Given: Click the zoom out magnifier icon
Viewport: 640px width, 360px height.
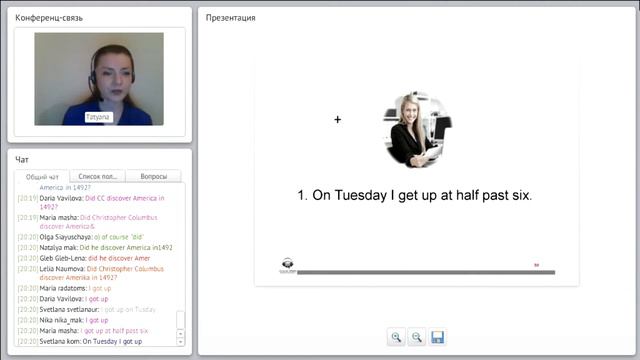Looking at the screenshot, I should click(x=416, y=337).
